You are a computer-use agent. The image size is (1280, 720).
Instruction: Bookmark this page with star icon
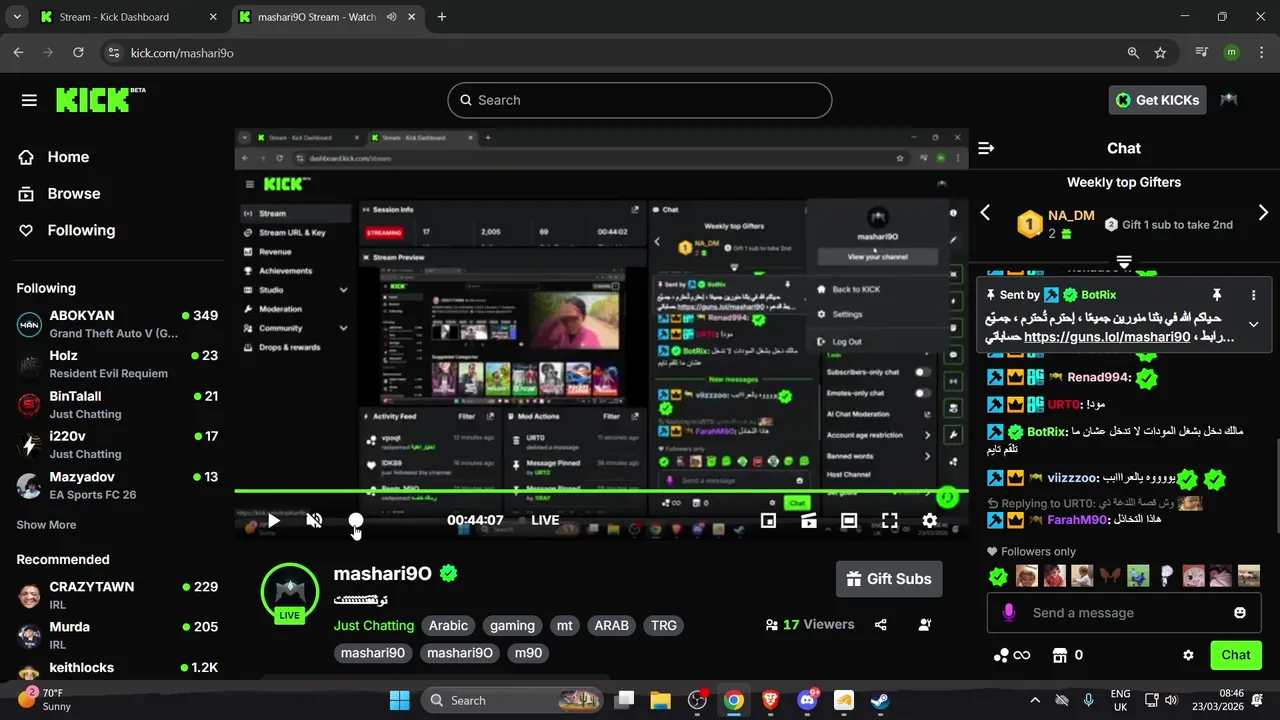(1160, 52)
